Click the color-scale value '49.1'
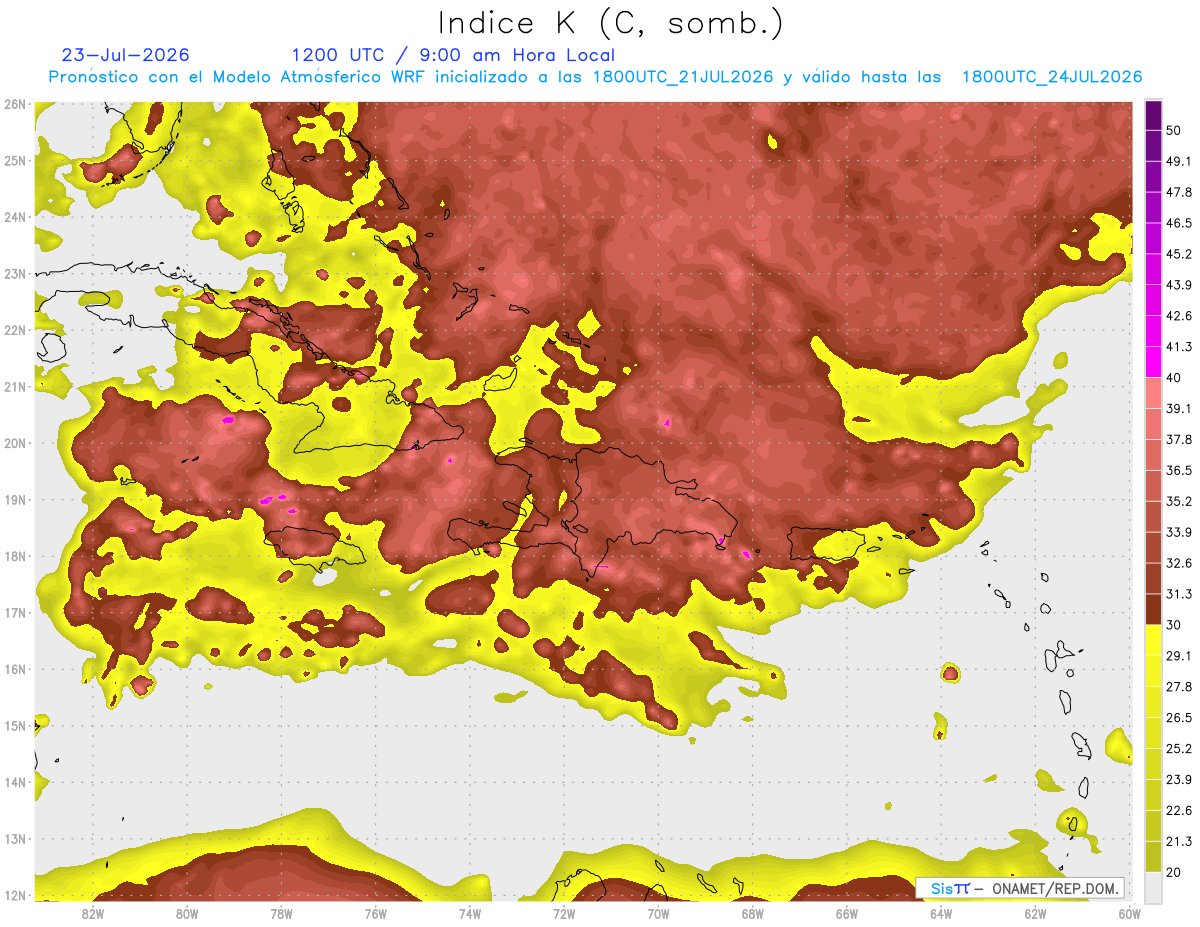This screenshot has height=927, width=1200. click(x=1179, y=161)
